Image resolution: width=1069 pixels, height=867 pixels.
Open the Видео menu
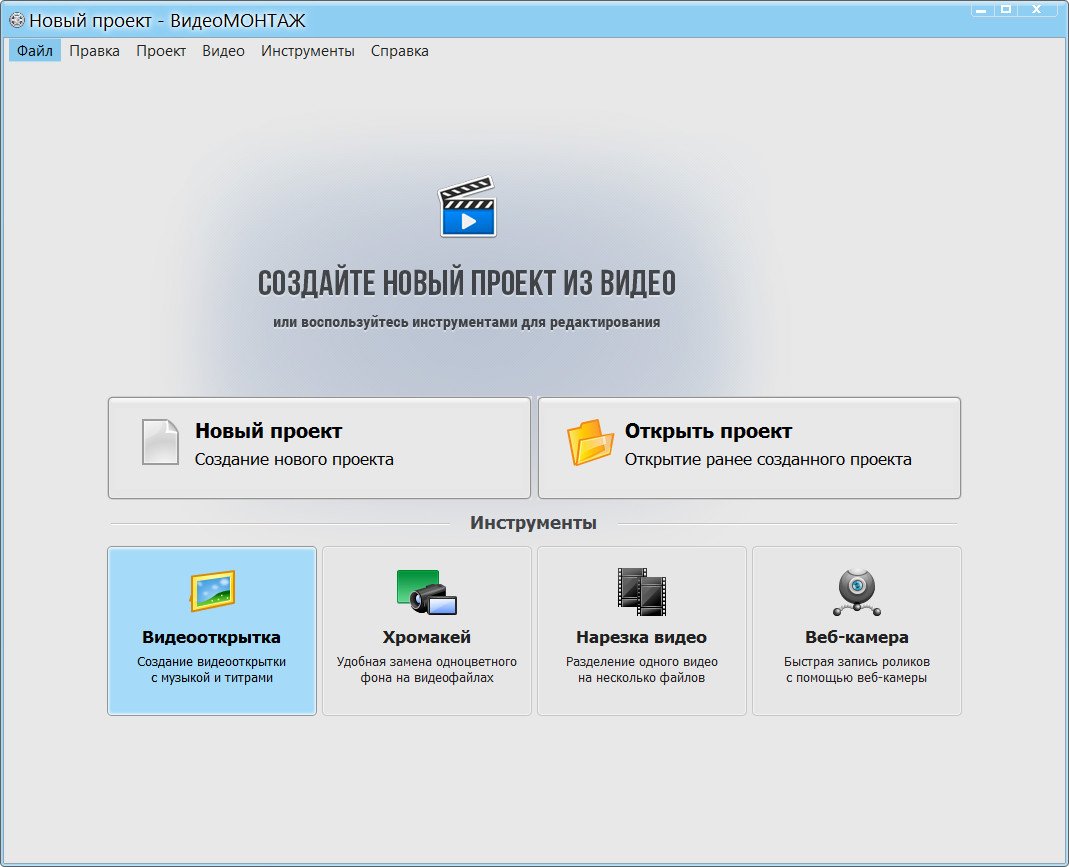click(223, 51)
